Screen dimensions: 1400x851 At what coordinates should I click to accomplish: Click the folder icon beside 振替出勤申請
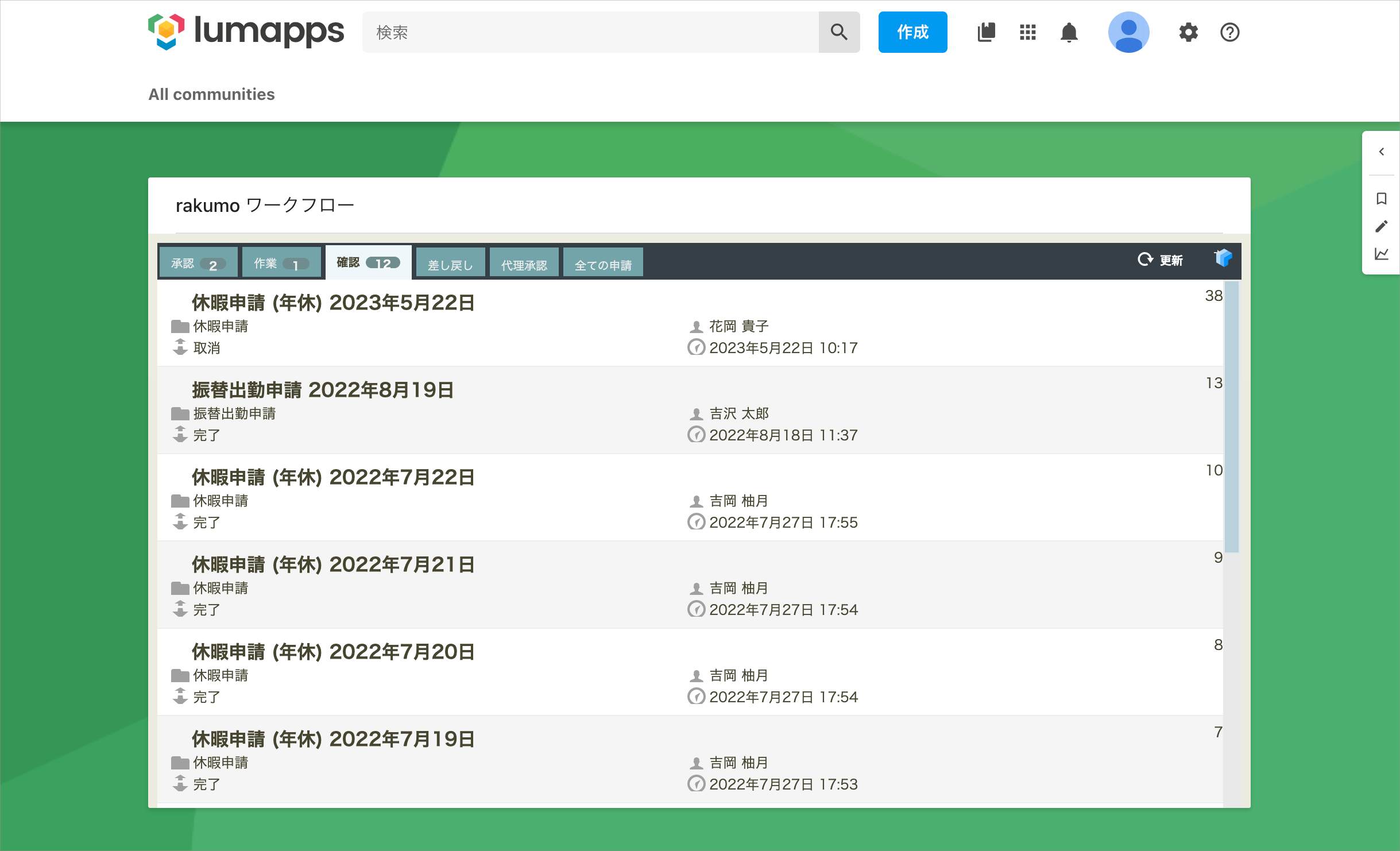click(180, 413)
